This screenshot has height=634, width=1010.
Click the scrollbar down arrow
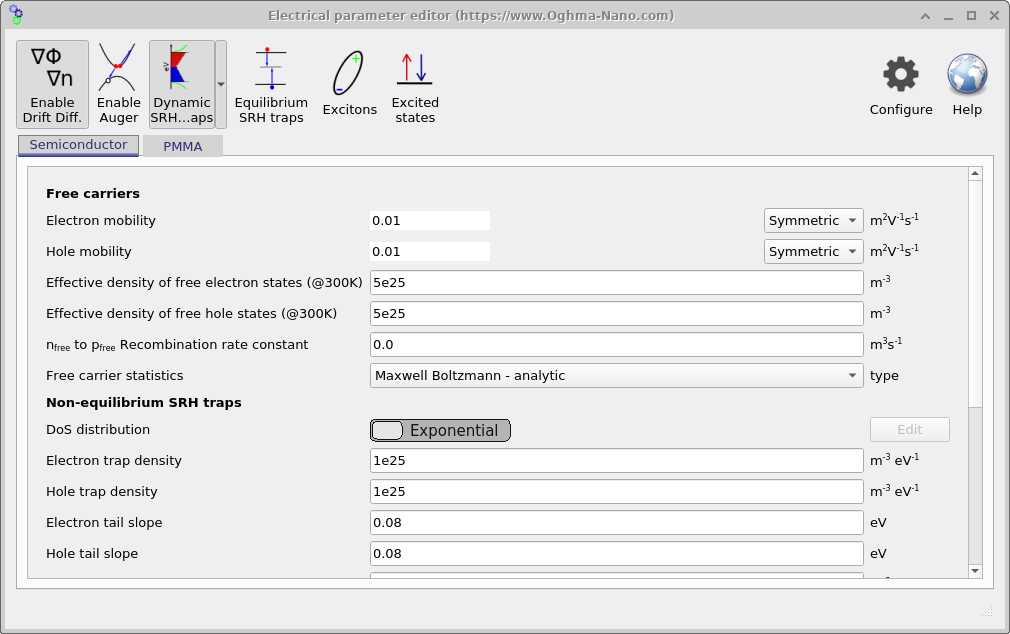point(974,571)
